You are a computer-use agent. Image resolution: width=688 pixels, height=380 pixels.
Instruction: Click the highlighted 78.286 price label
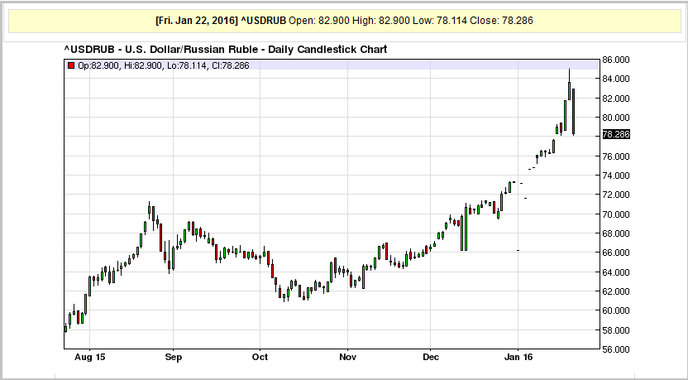616,134
